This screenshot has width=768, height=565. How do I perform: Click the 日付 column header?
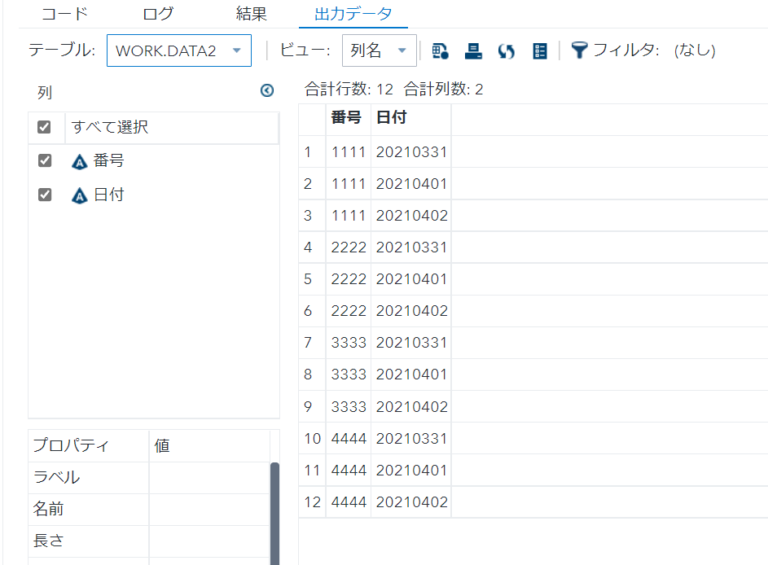(x=391, y=118)
